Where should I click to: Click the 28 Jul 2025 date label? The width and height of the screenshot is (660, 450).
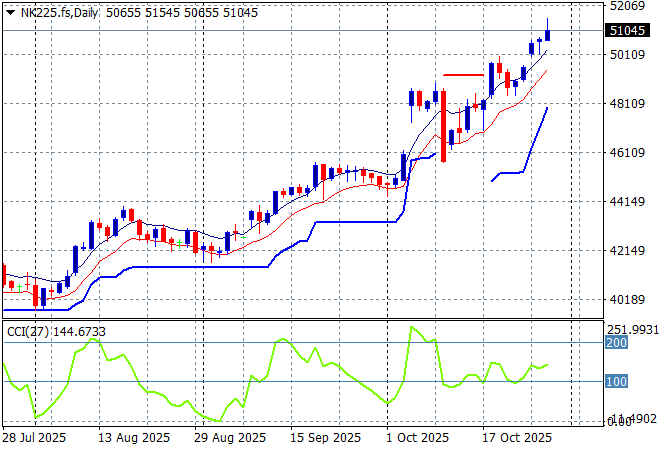(x=35, y=438)
